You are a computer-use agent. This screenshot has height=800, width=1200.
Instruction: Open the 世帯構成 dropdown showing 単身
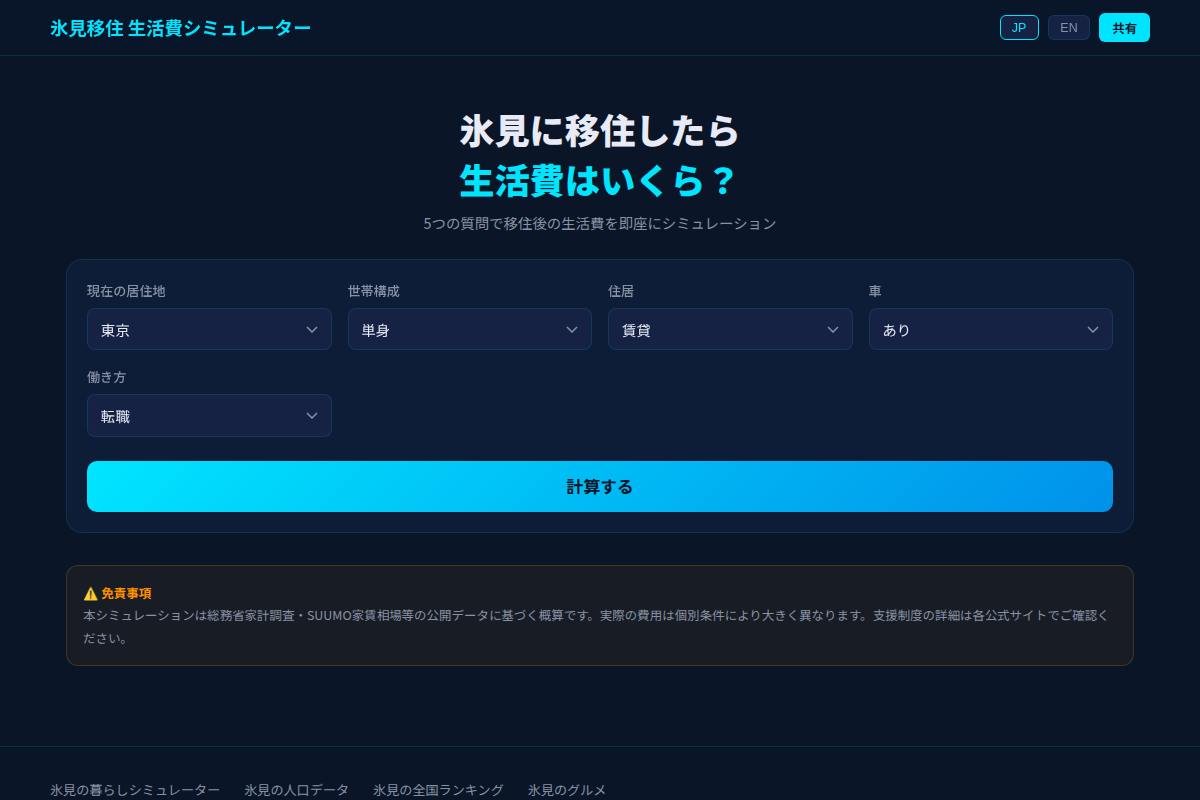click(470, 328)
